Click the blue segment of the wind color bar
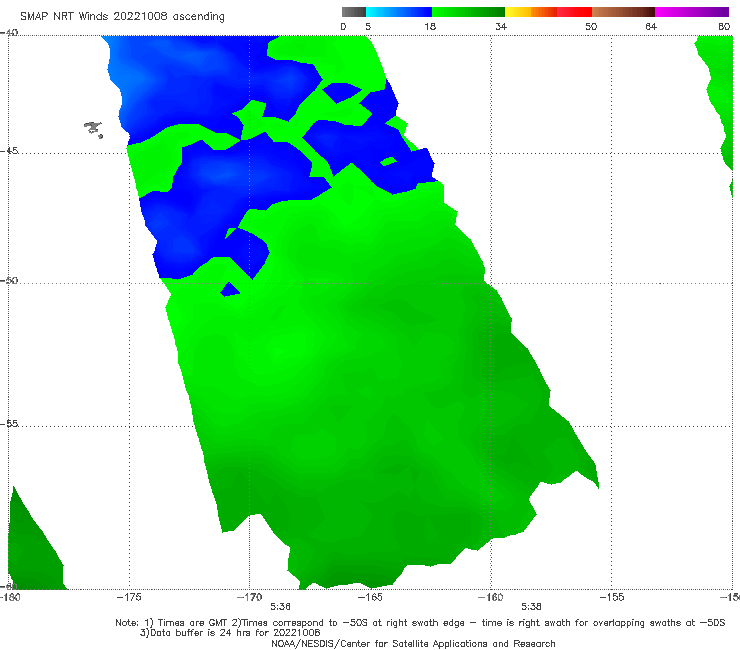Screen dimensions: 740x650 click(x=399, y=12)
